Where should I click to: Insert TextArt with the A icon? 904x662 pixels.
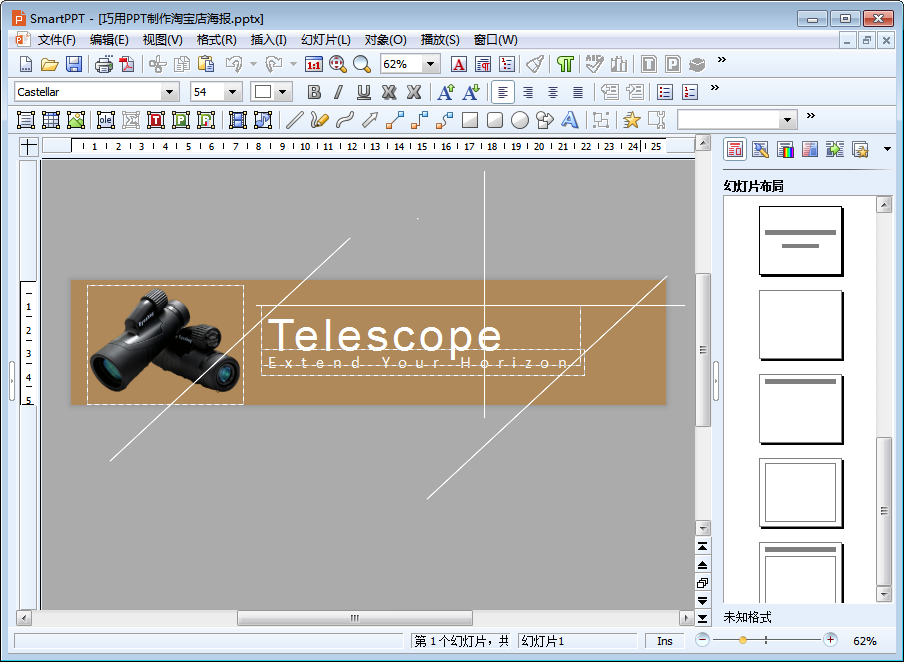[x=570, y=120]
